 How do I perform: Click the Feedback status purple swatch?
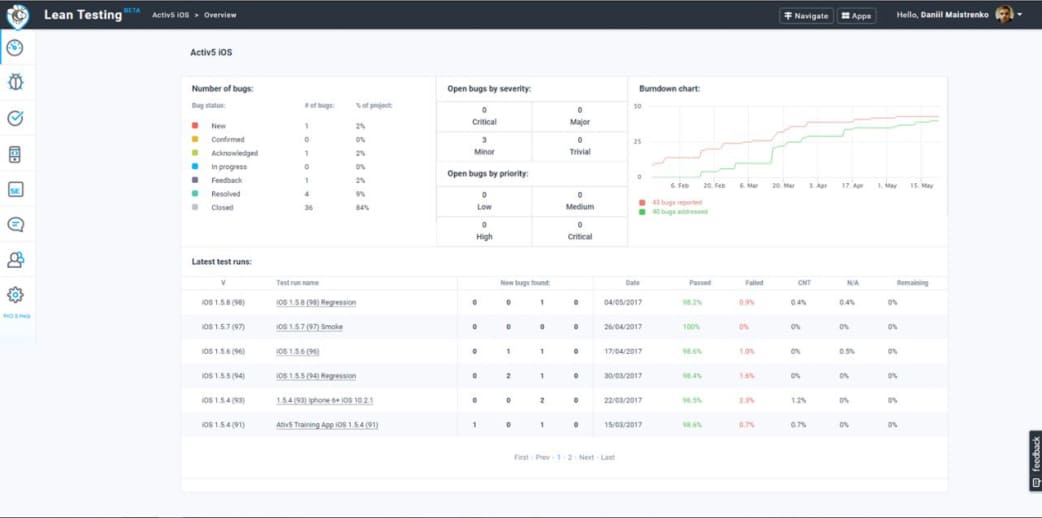[195, 180]
